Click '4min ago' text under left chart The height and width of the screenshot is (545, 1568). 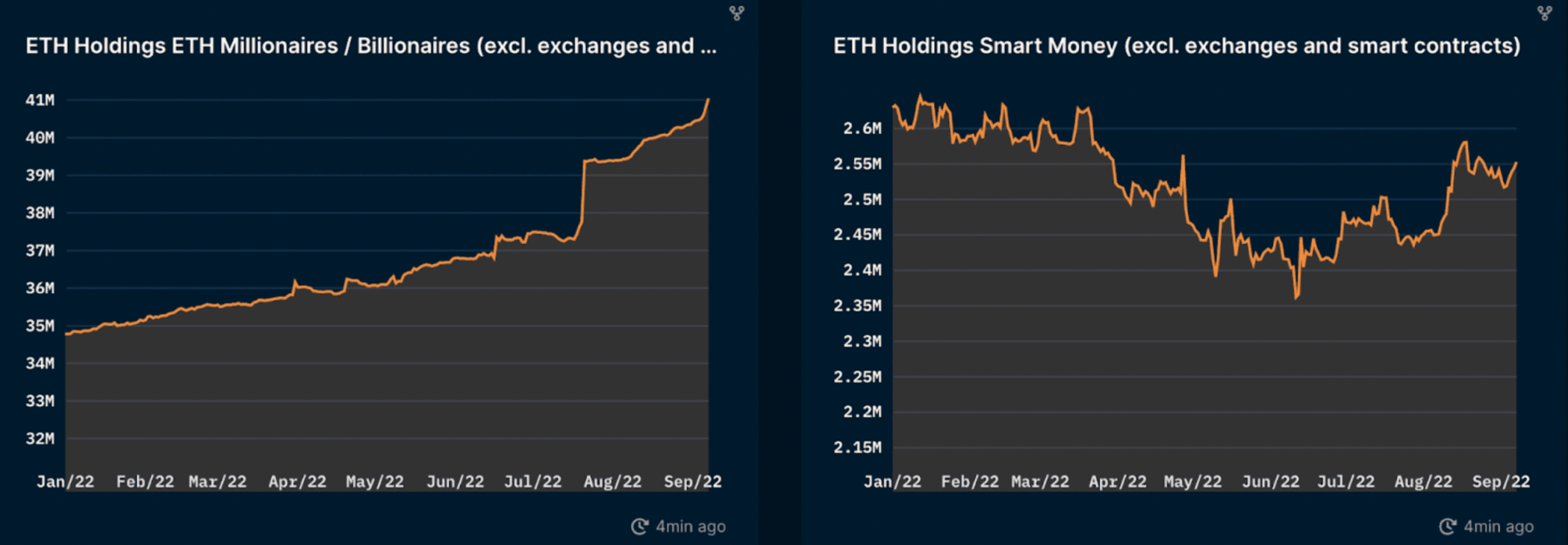691,527
